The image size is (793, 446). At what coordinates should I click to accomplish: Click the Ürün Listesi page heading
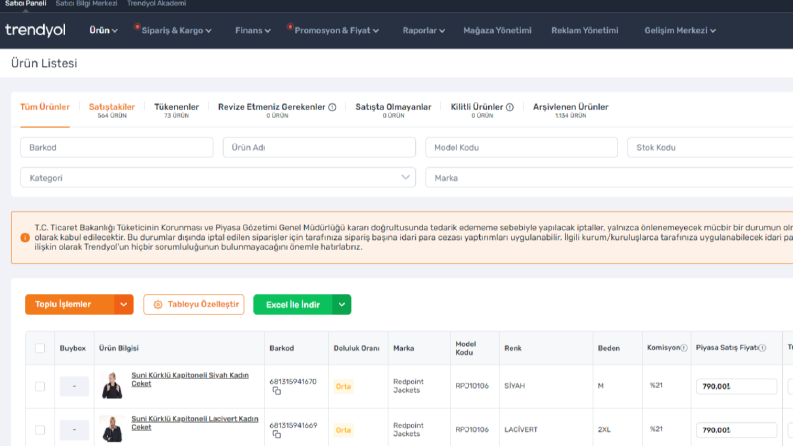[44, 63]
